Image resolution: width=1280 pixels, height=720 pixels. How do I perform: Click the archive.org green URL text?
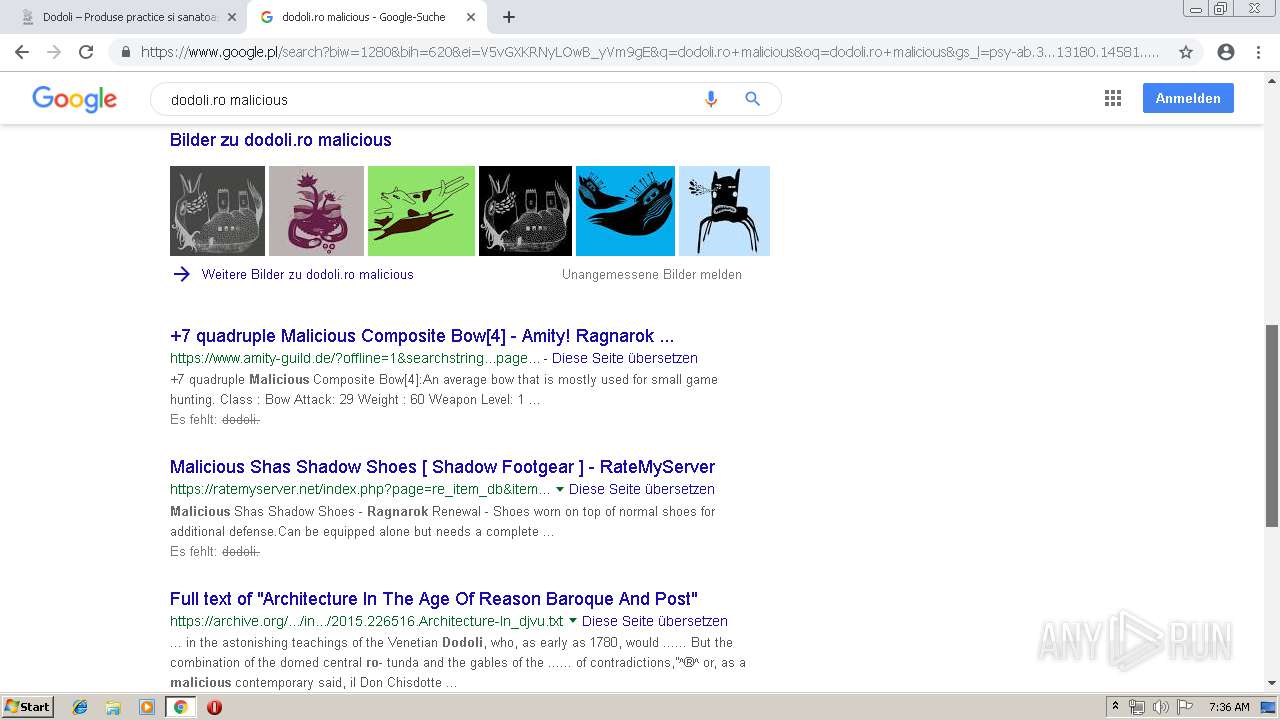click(x=367, y=621)
